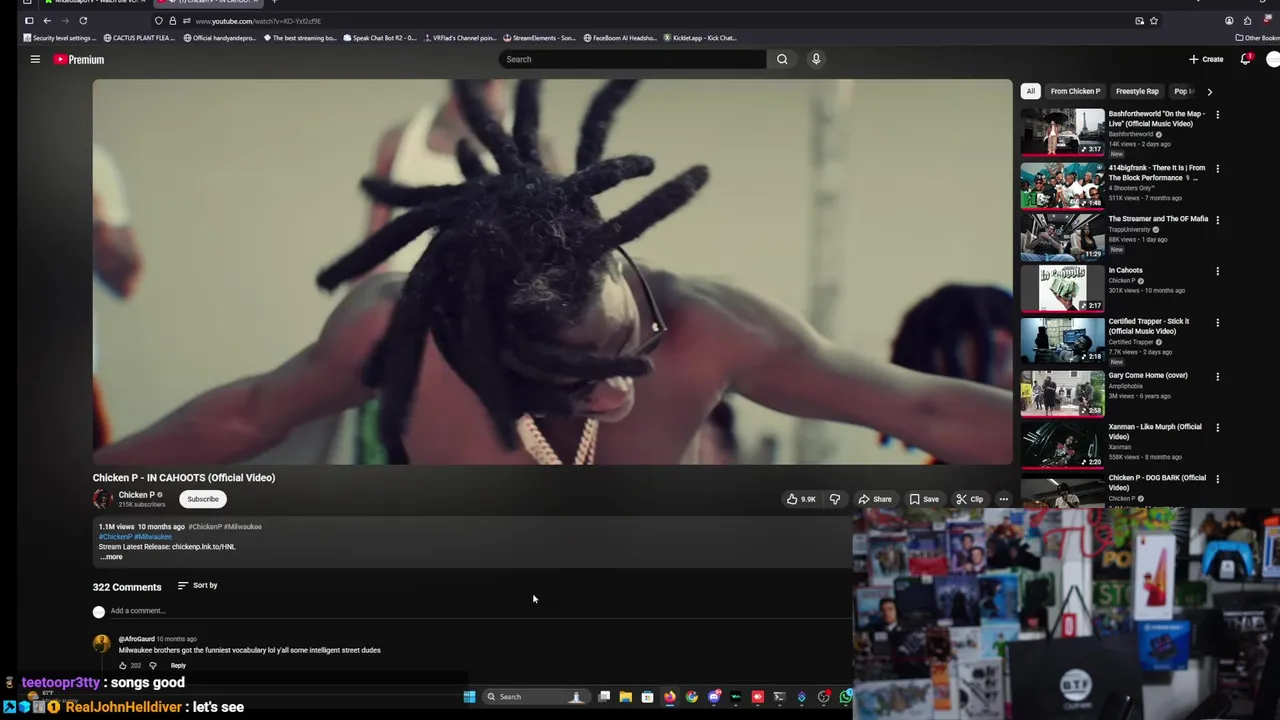Reply to the AfroGaurd comment
This screenshot has height=720, width=1280.
coord(178,666)
